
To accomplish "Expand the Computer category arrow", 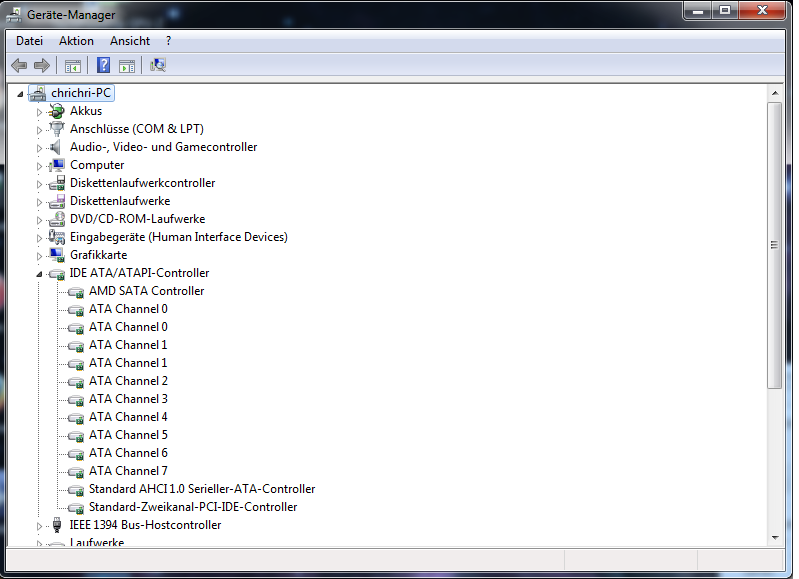I will point(39,166).
